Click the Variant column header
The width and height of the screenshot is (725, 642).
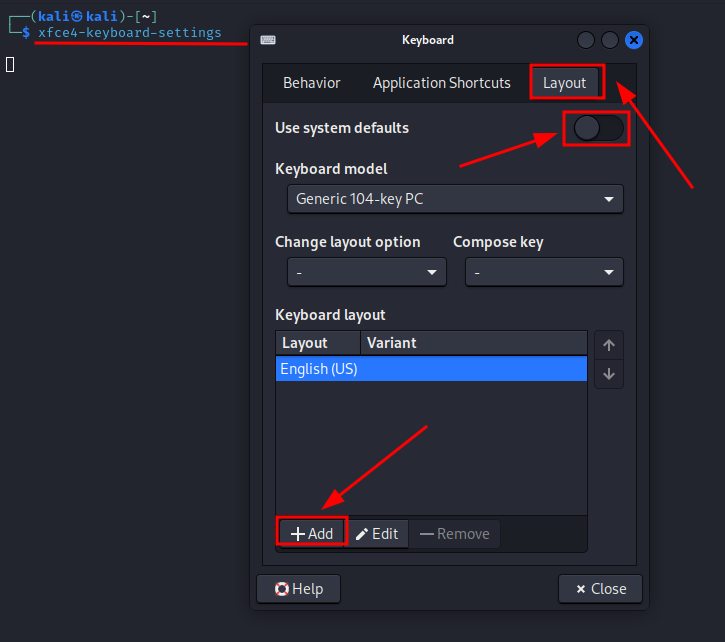[x=473, y=343]
